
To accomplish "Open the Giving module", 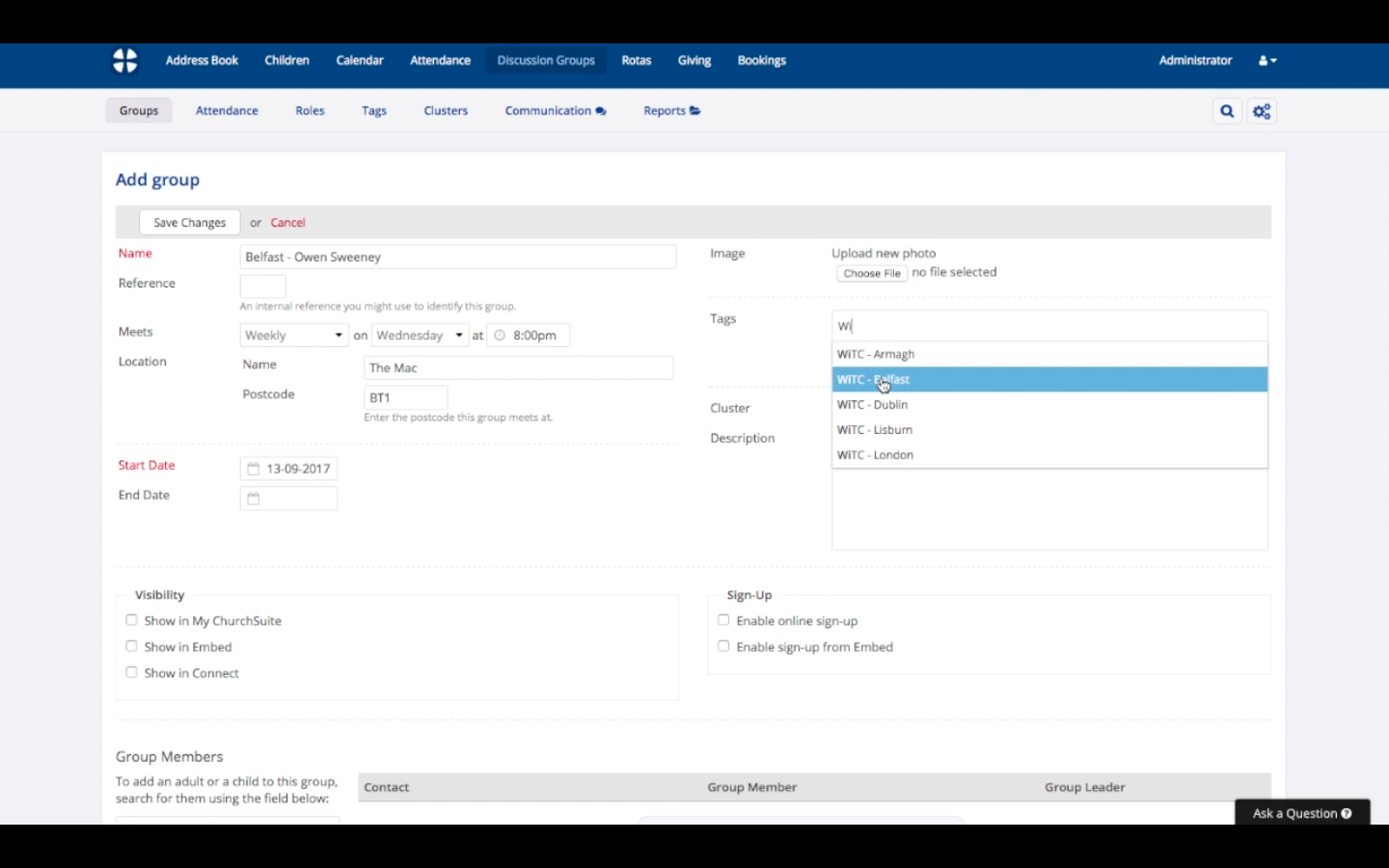I will (x=694, y=61).
